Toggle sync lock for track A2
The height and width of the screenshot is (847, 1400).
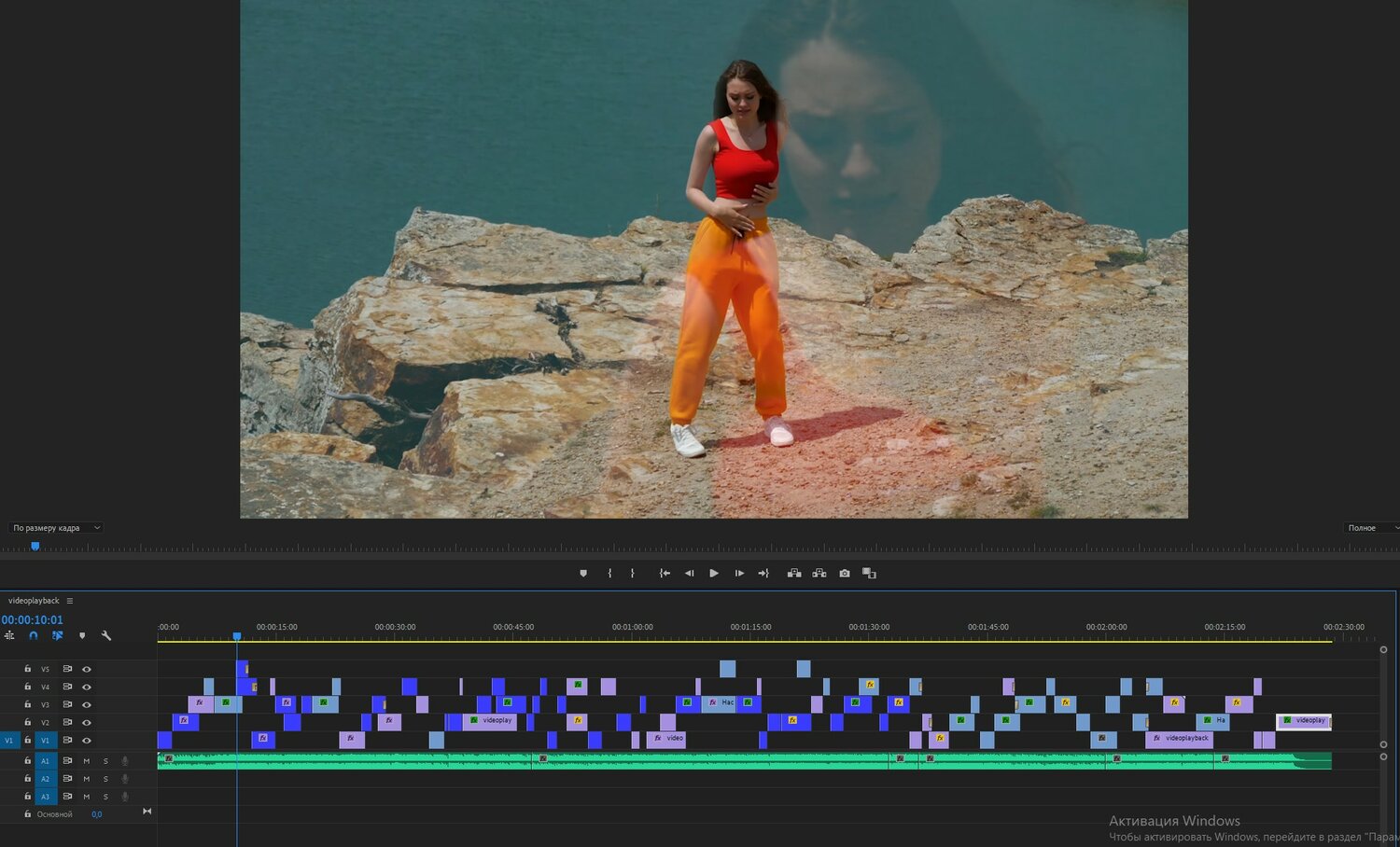67,779
